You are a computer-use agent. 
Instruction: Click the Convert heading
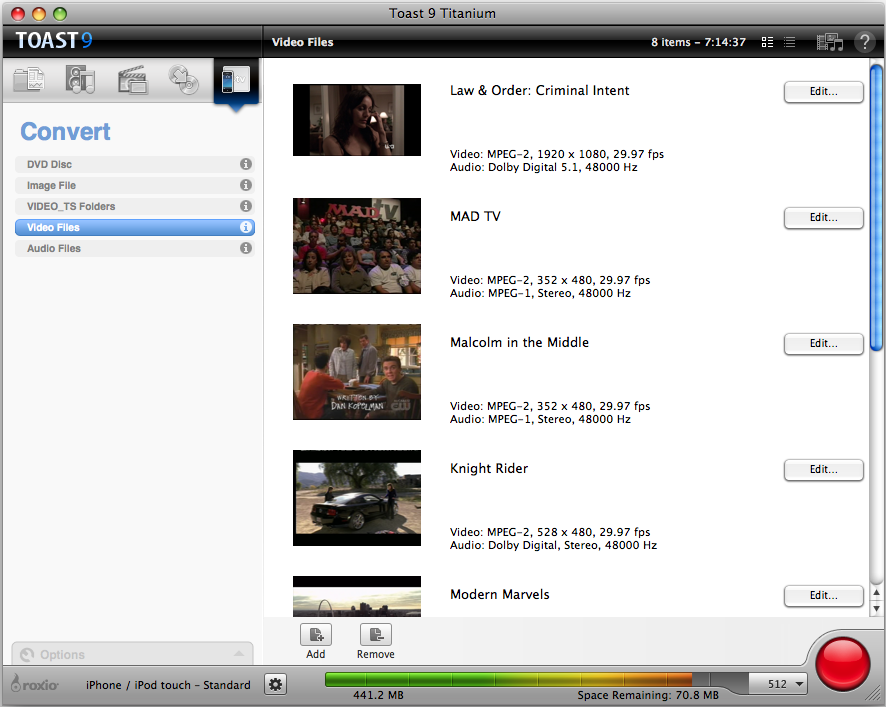pyautogui.click(x=66, y=132)
